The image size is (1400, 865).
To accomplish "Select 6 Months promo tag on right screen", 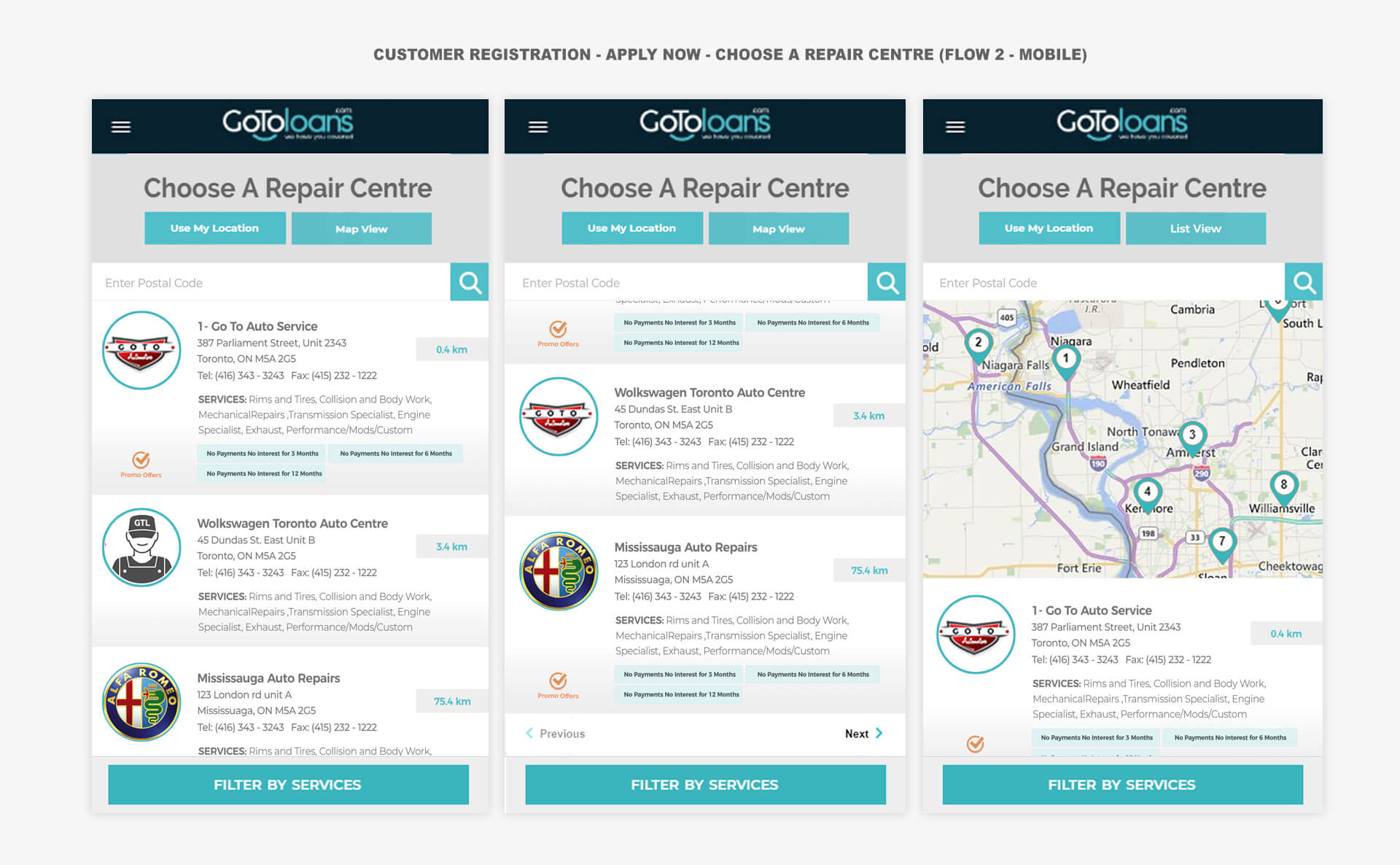I will 1230,738.
